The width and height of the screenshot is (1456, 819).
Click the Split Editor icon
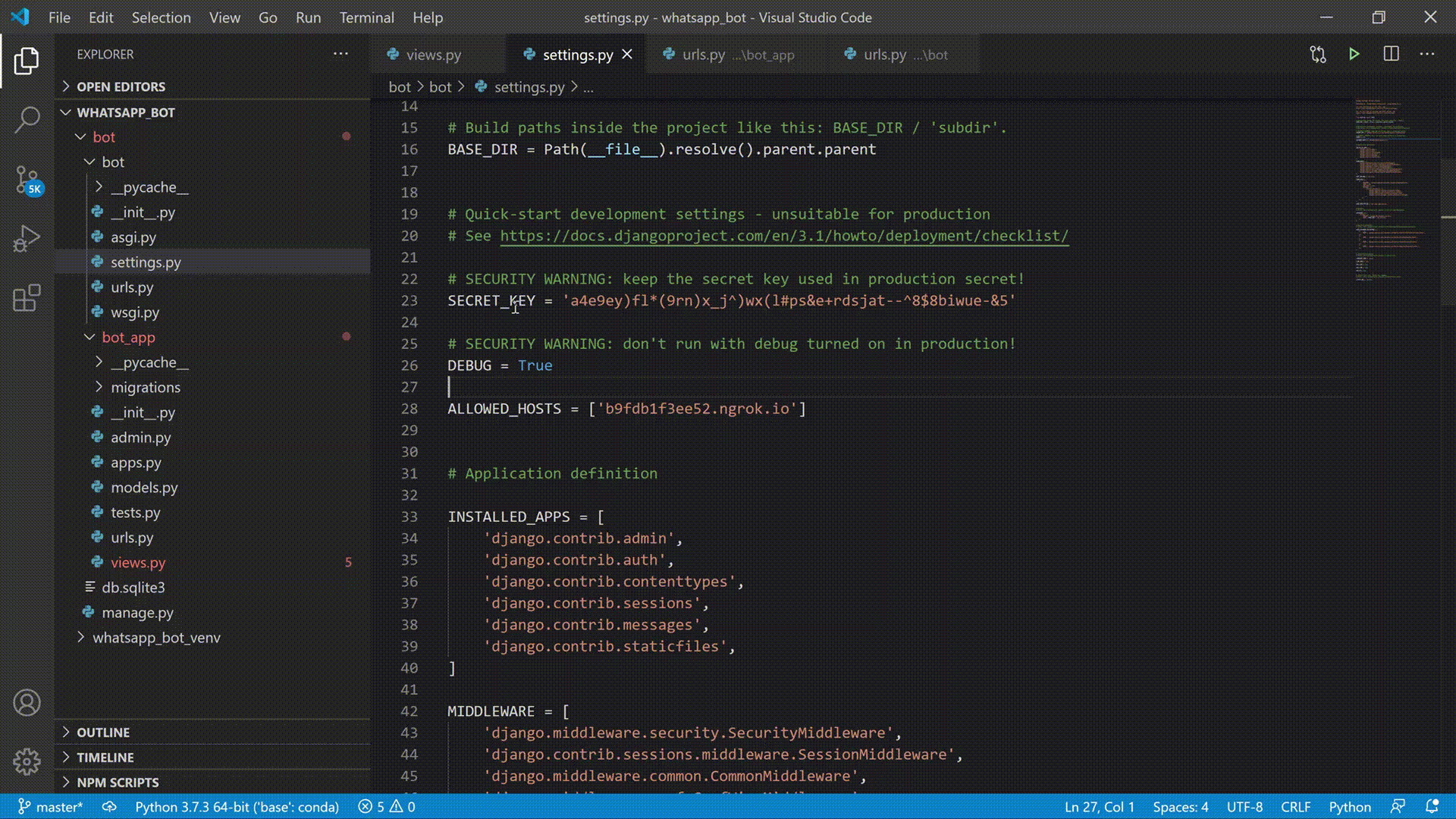coord(1391,54)
